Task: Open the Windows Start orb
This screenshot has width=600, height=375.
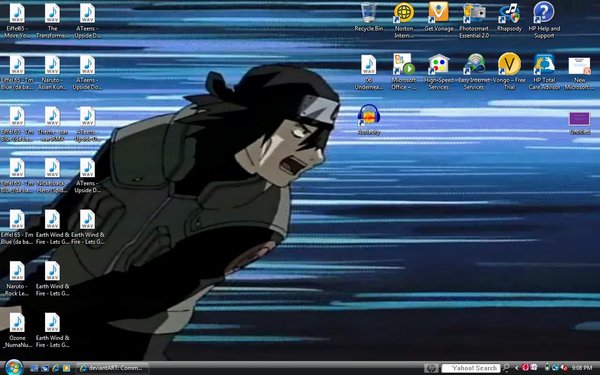Action: pos(14,367)
